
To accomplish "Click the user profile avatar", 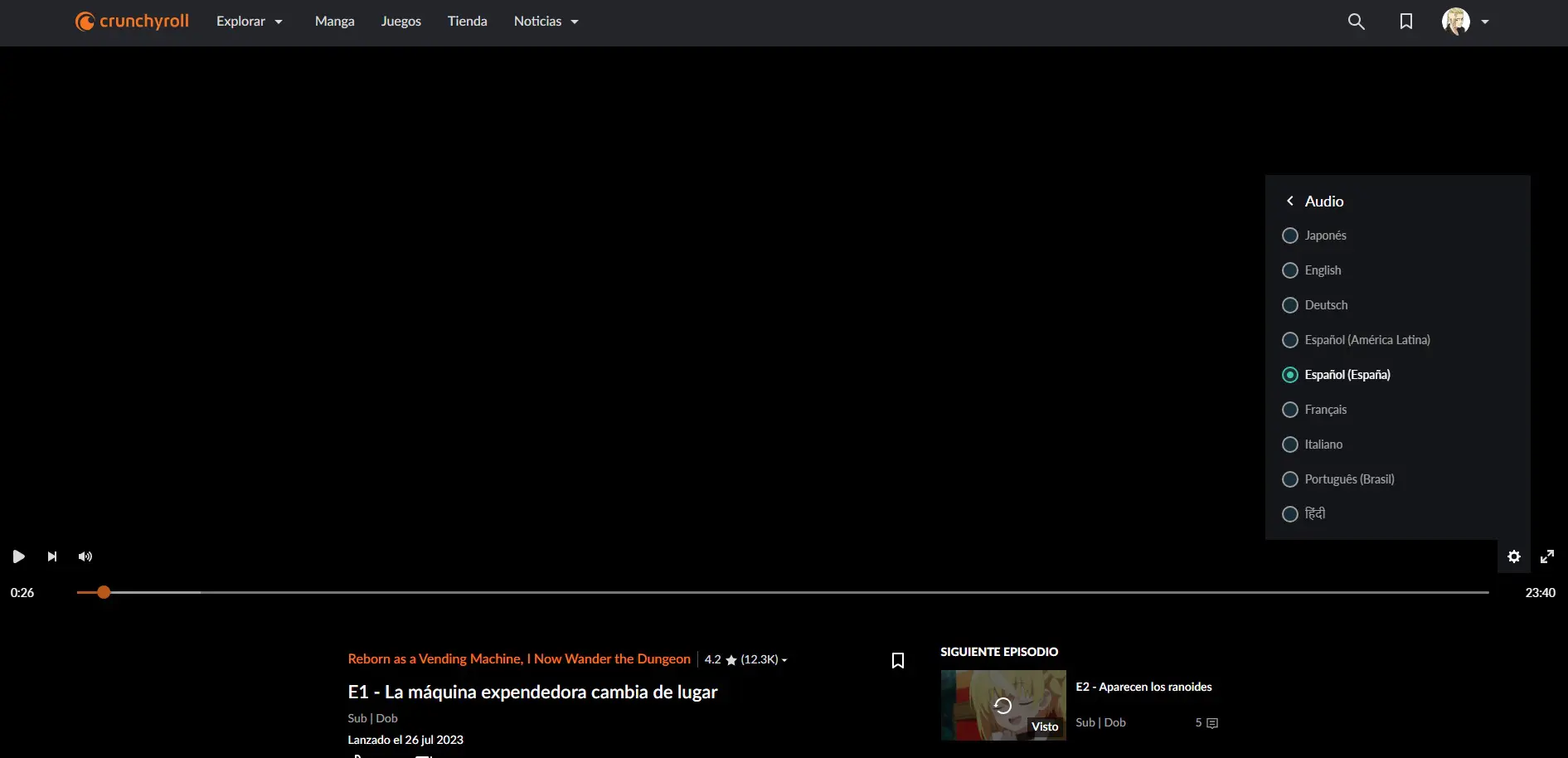I will coord(1456,22).
